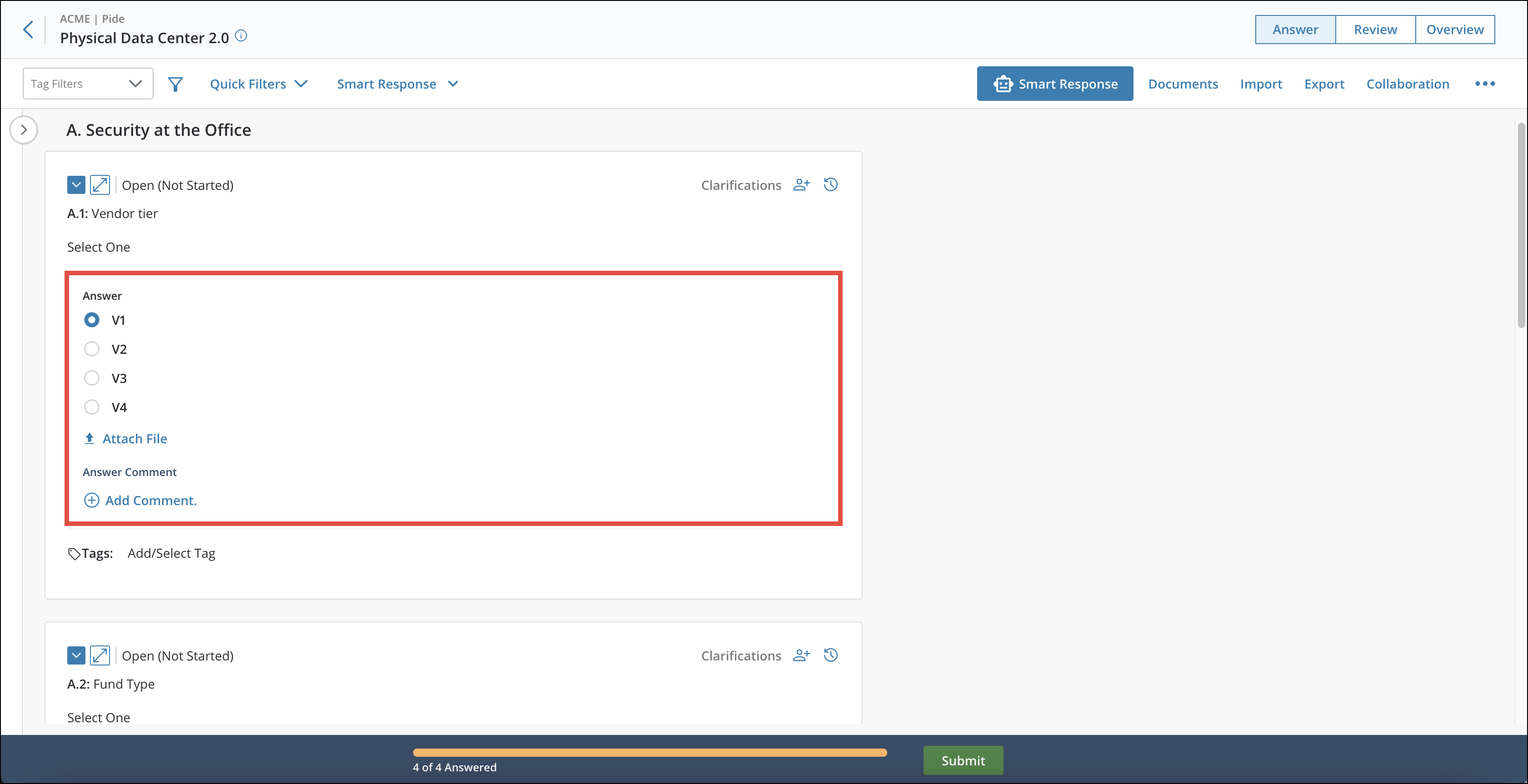Click the filter funnel icon
This screenshot has width=1528, height=784.
(x=175, y=84)
